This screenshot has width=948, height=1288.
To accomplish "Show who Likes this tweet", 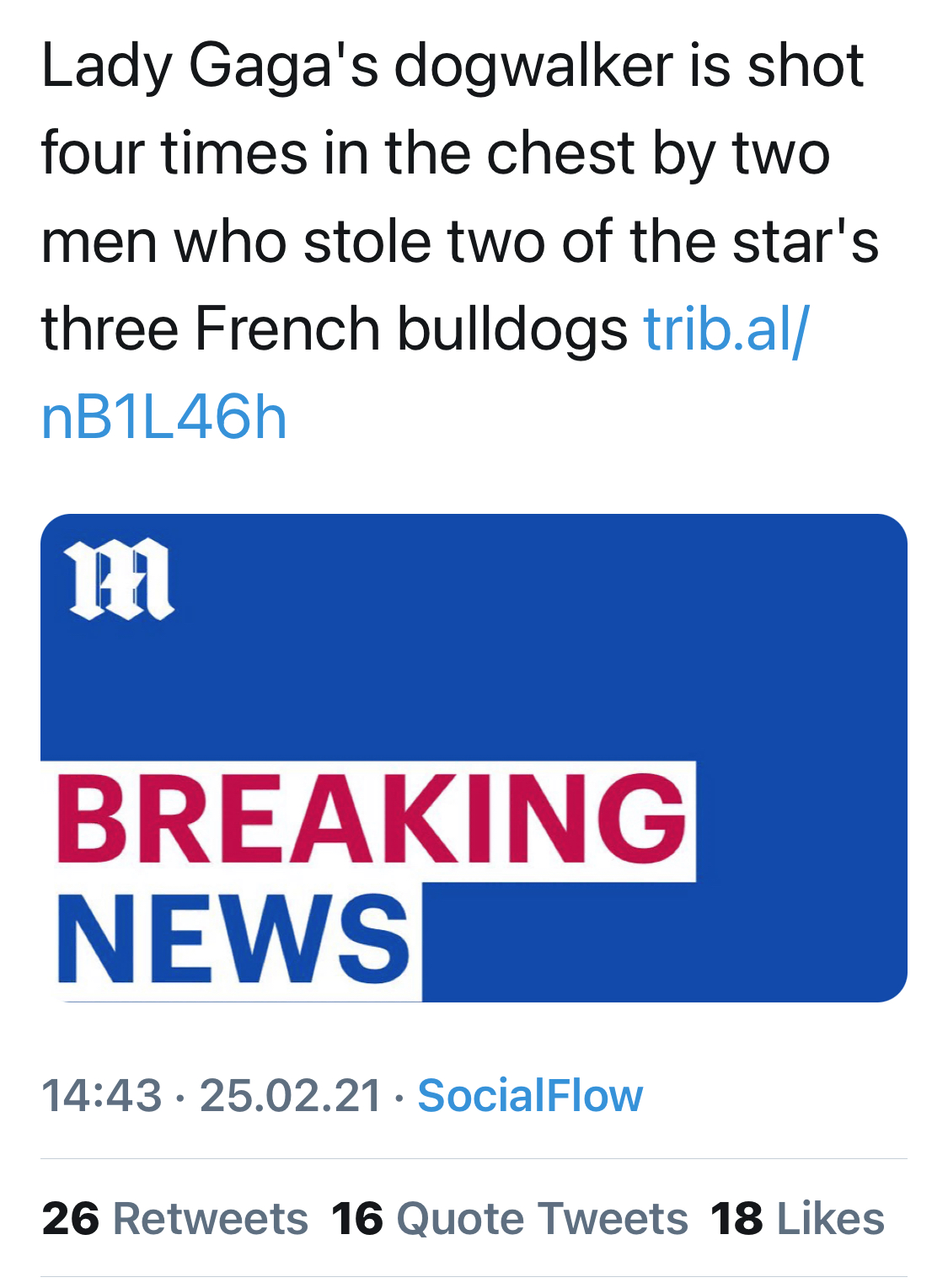I will (x=830, y=1219).
